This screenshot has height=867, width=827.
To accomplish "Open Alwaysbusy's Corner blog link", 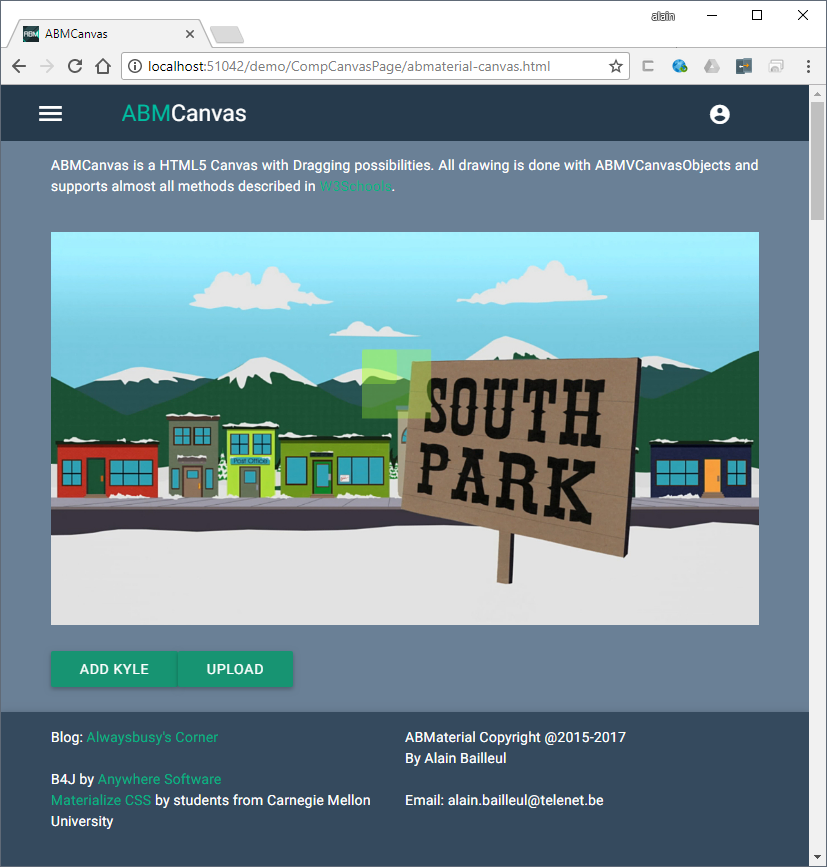I will click(x=152, y=737).
